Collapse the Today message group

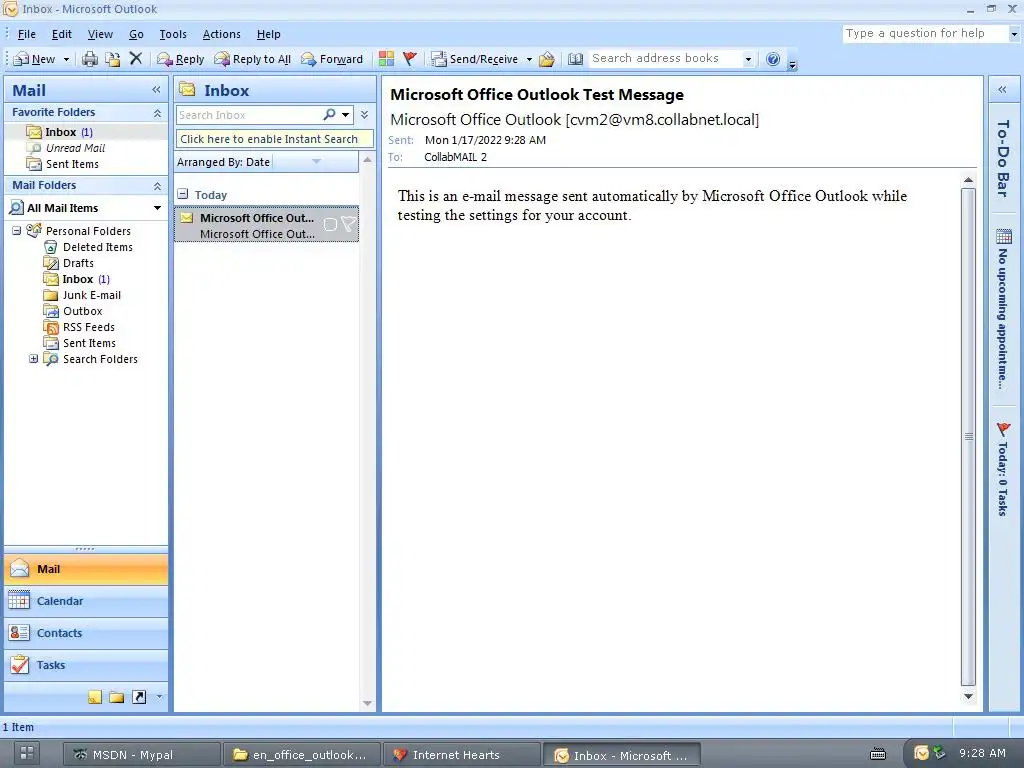tap(183, 194)
